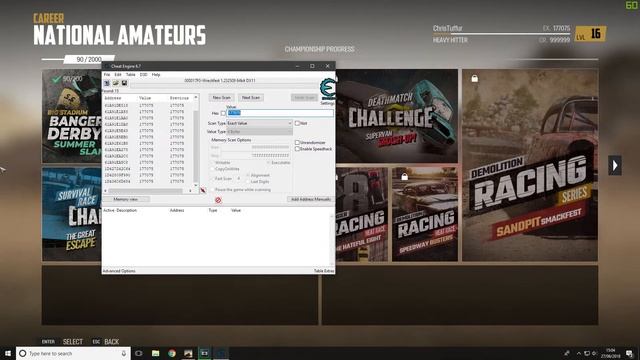Show hidden system tray icons
Viewport: 640px width, 360px height.
(x=578, y=353)
